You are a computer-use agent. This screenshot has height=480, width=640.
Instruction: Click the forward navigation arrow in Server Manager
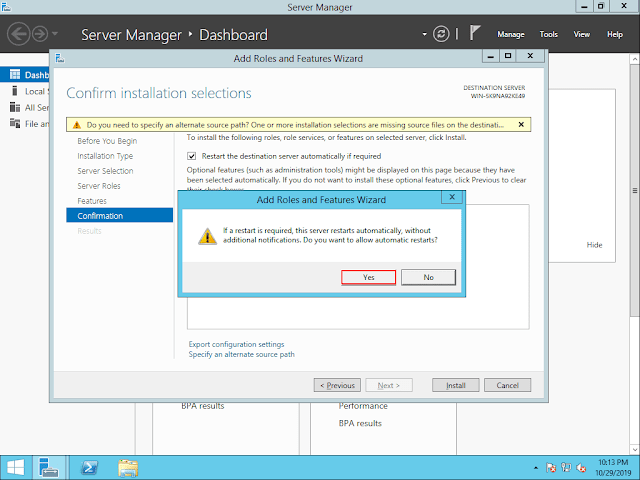pyautogui.click(x=40, y=34)
